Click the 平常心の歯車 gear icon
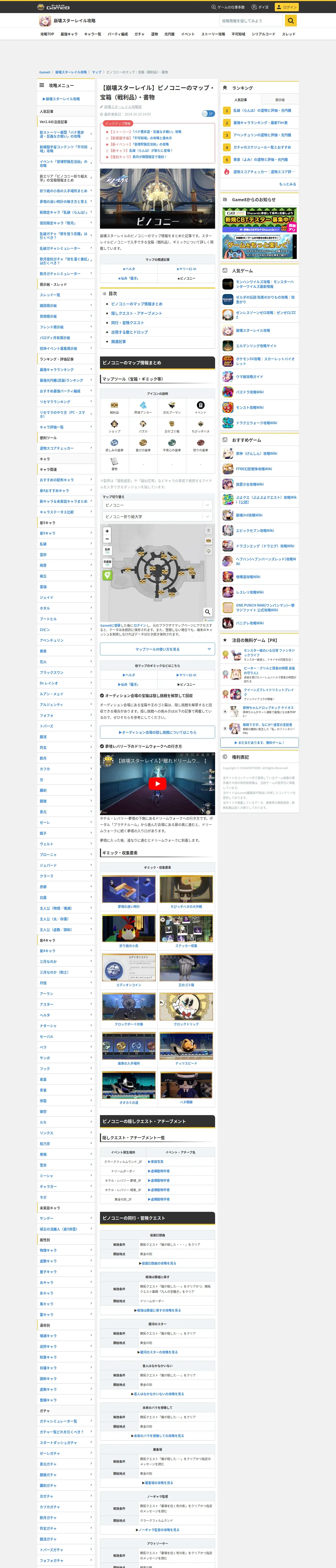The width and height of the screenshot is (336, 1568). 171,442
